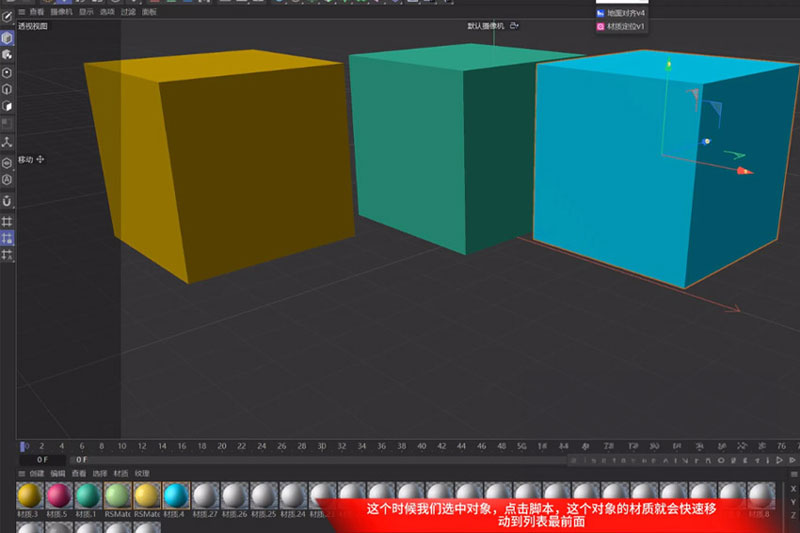
Task: Select the Model mode cube icon
Action: [7, 38]
